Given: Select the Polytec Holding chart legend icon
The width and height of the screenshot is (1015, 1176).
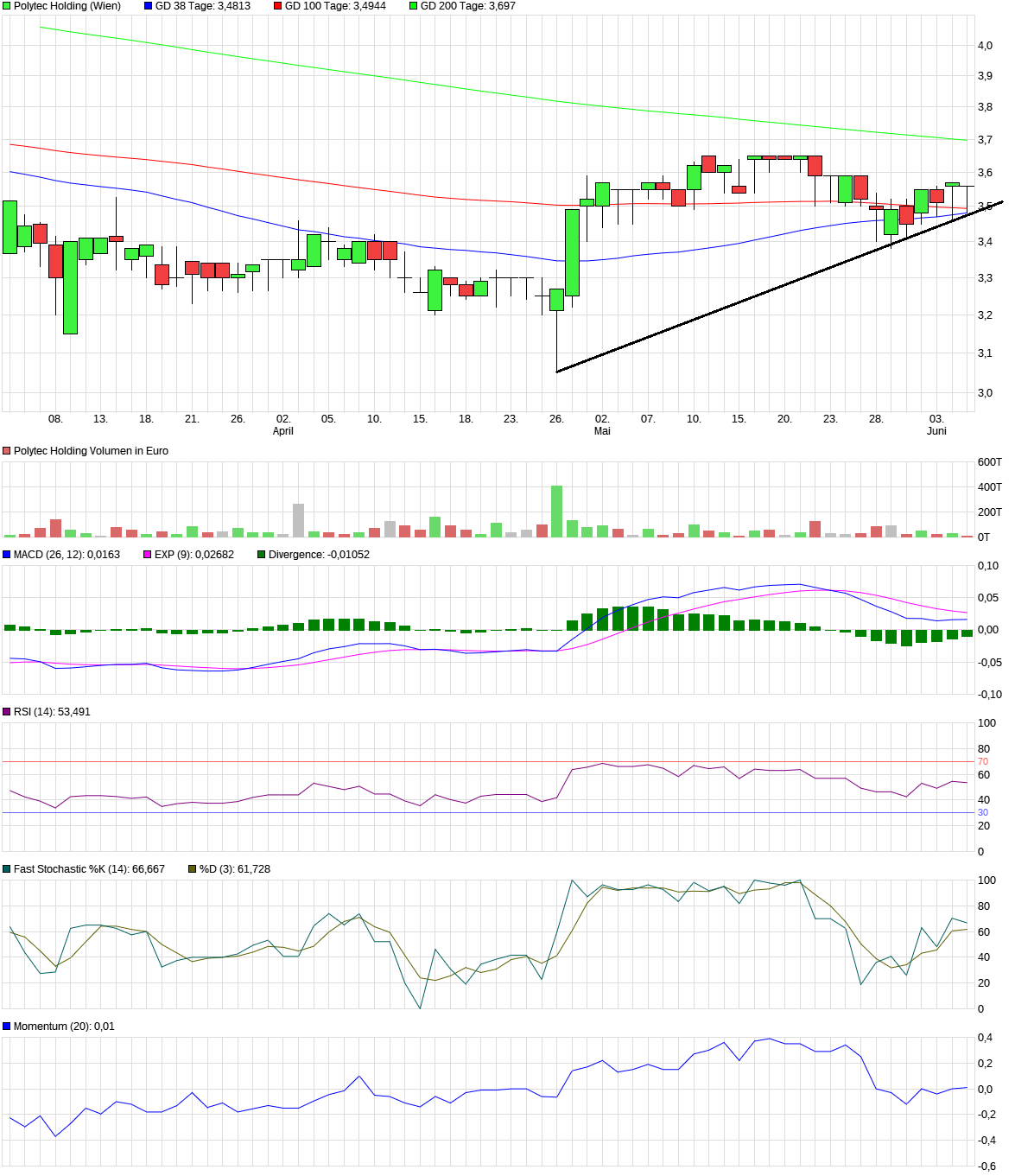Looking at the screenshot, I should [x=9, y=6].
